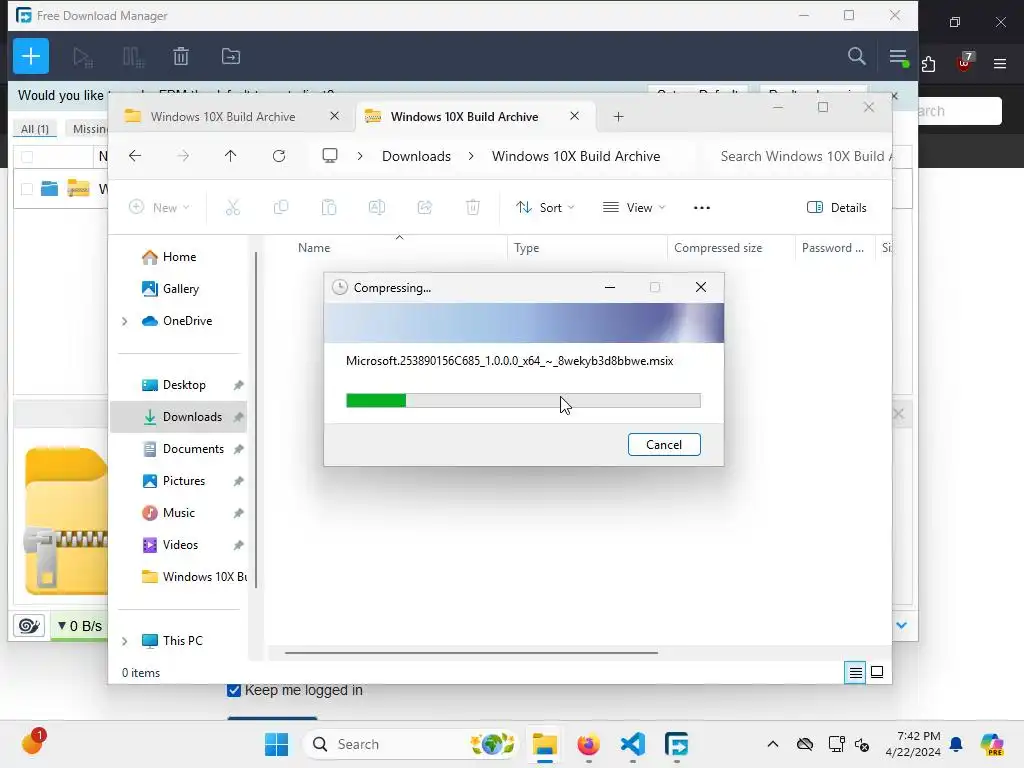The width and height of the screenshot is (1024, 768).
Task: Click the horizontal scrollbar in Explorer file list
Action: point(471,652)
